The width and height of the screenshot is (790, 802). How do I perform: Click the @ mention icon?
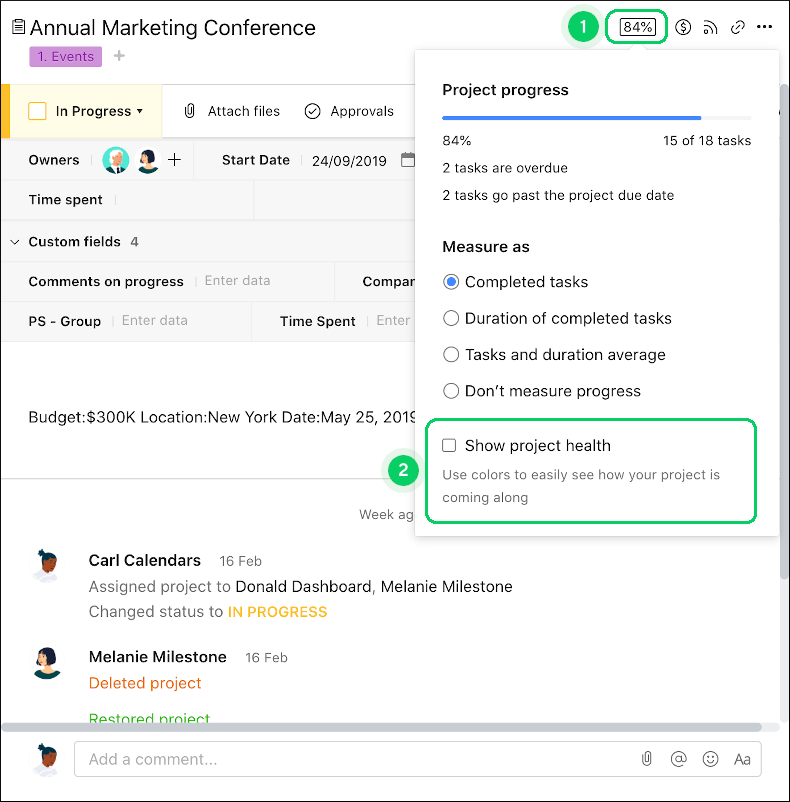[x=679, y=759]
